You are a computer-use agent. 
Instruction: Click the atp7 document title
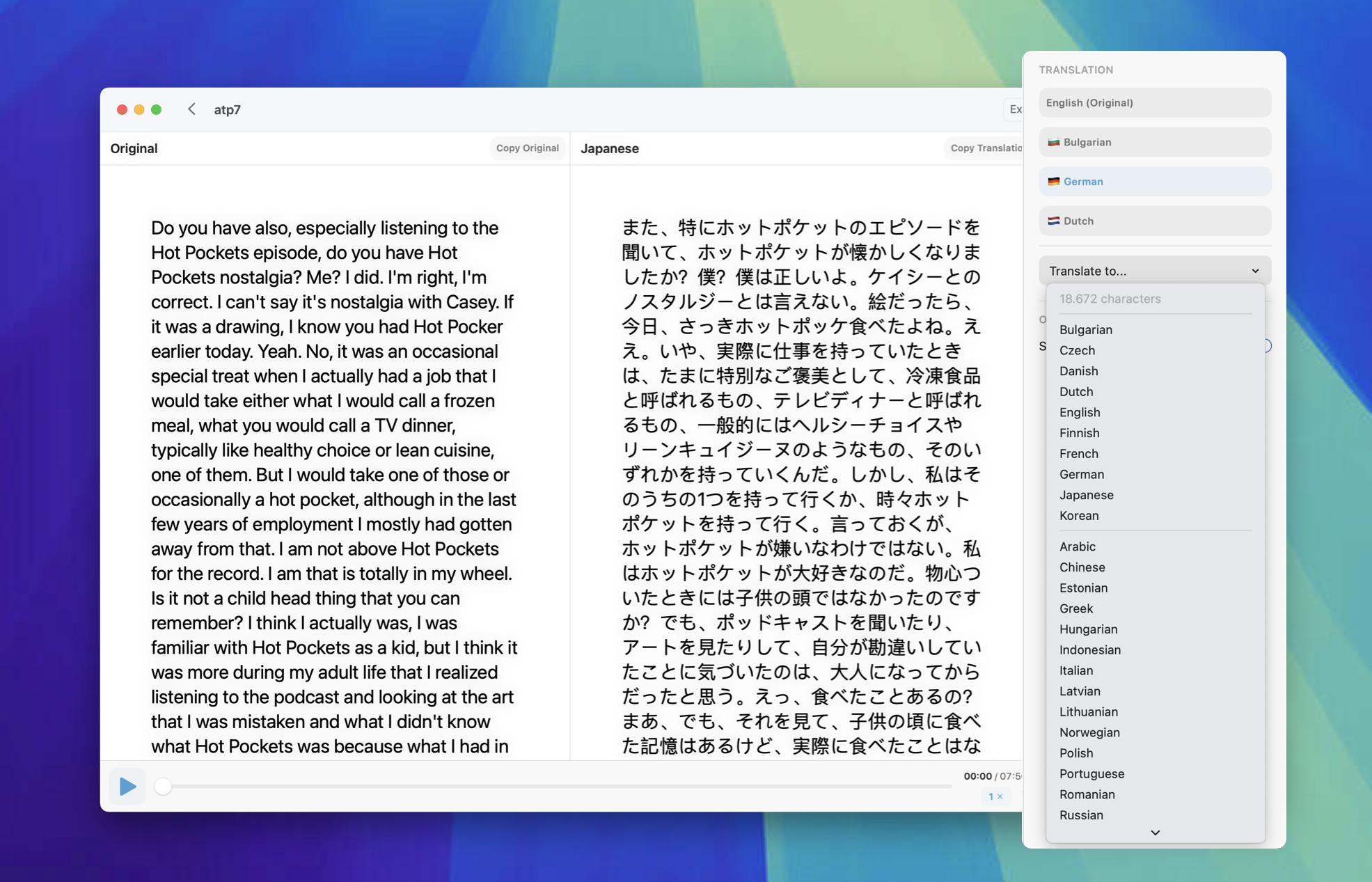tap(227, 110)
